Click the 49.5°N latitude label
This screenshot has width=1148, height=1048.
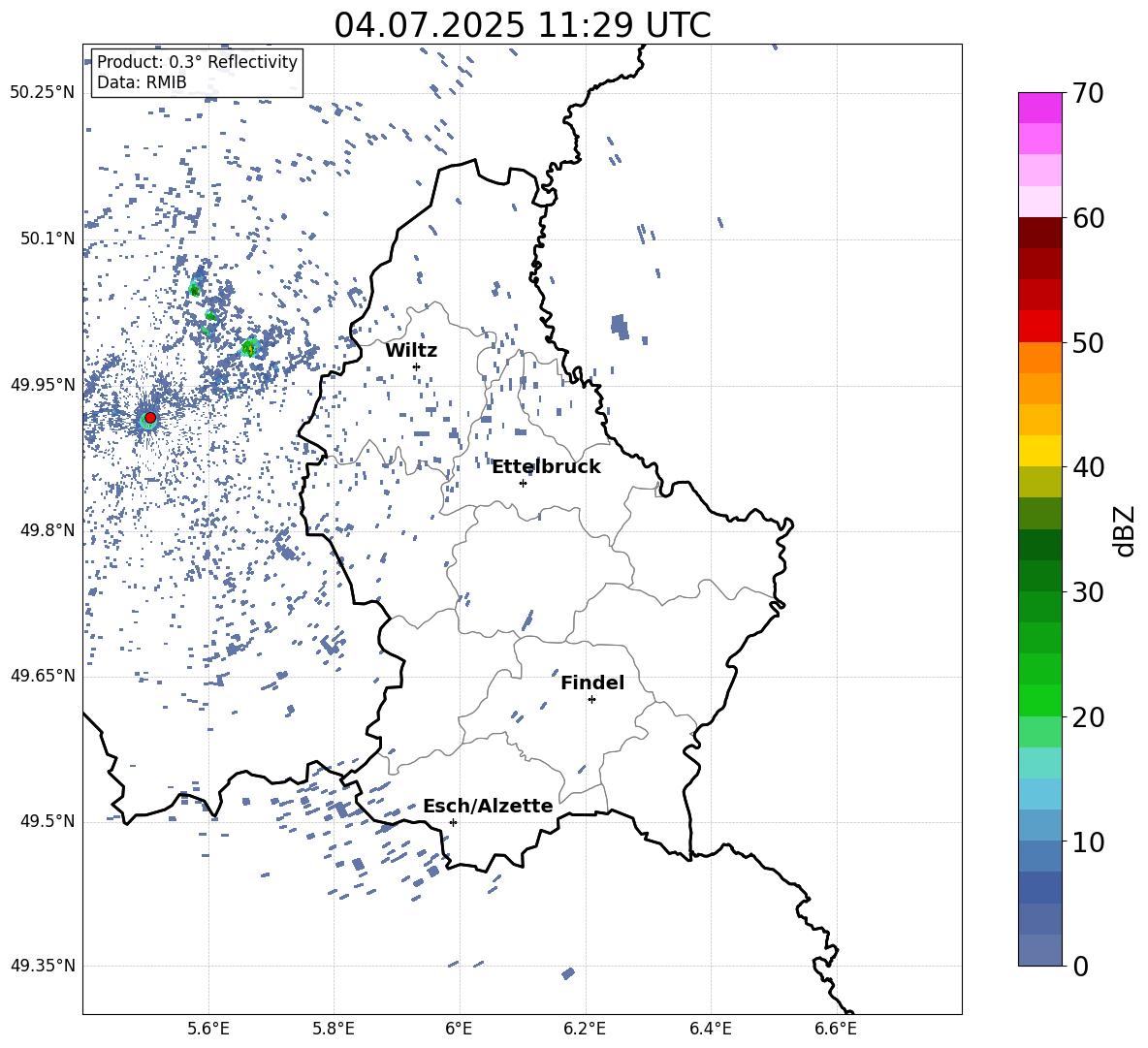point(48,821)
